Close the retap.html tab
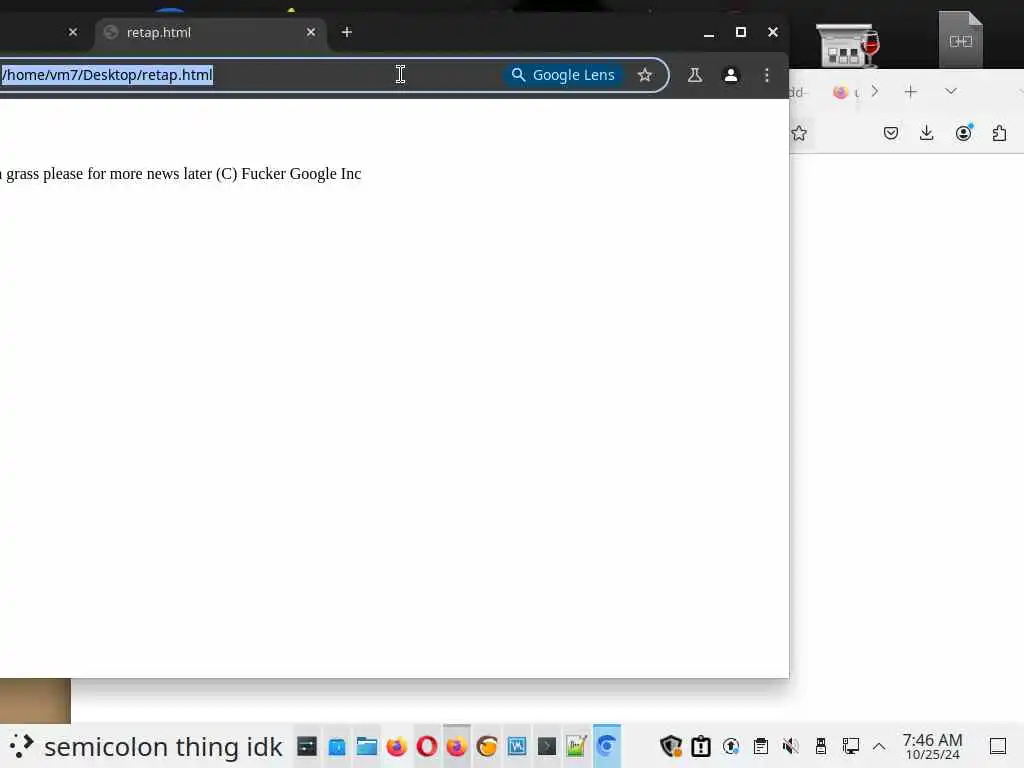Image resolution: width=1024 pixels, height=768 pixels. pyautogui.click(x=311, y=32)
